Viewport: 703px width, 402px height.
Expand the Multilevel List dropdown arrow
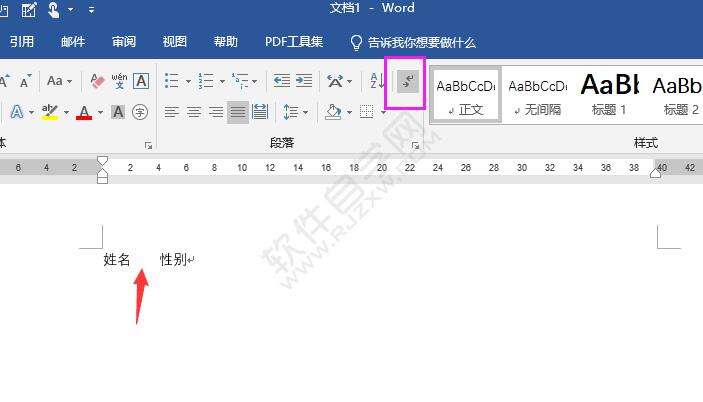coord(255,82)
